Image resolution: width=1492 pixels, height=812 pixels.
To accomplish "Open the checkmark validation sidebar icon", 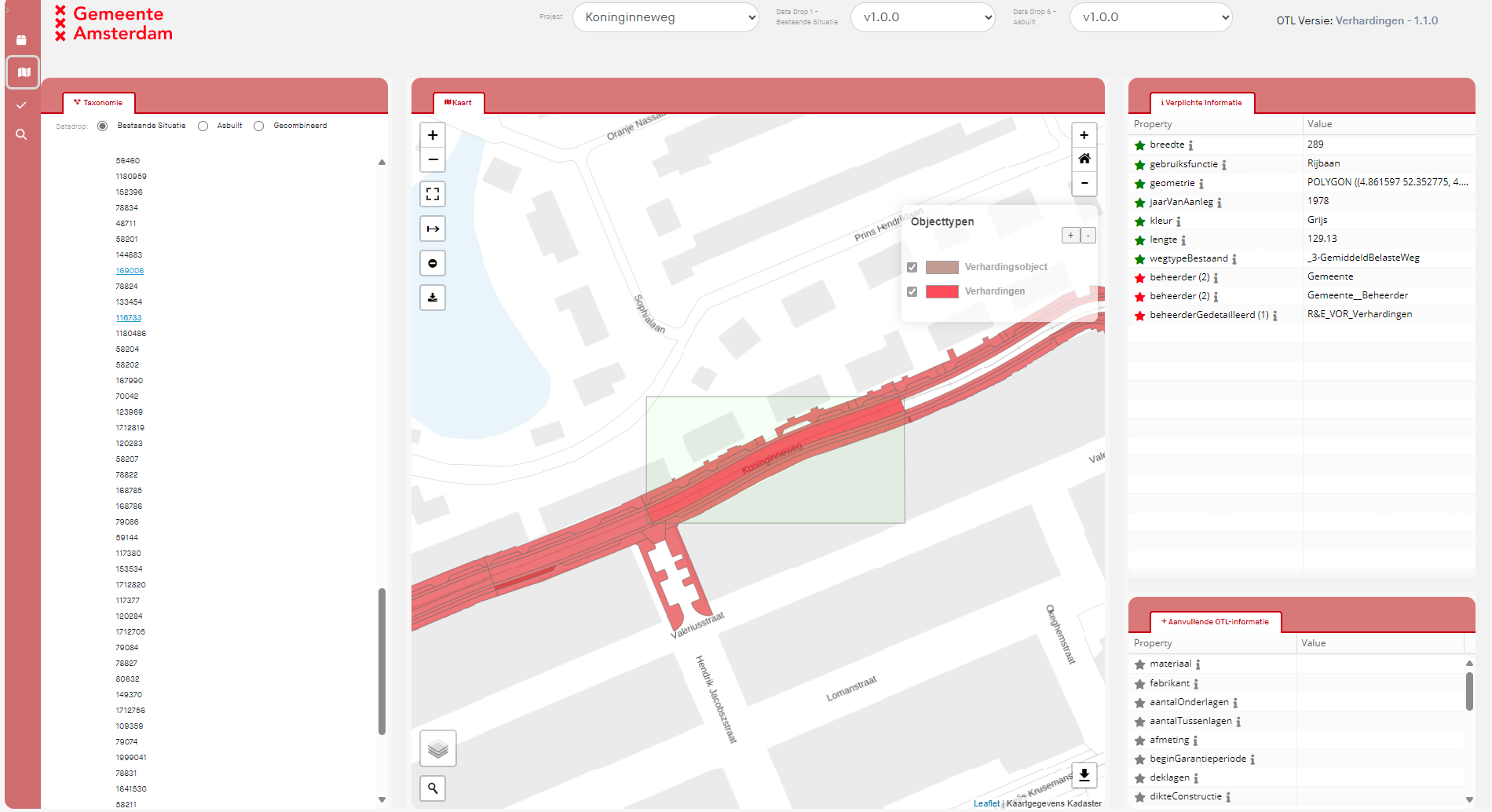I will (x=21, y=105).
